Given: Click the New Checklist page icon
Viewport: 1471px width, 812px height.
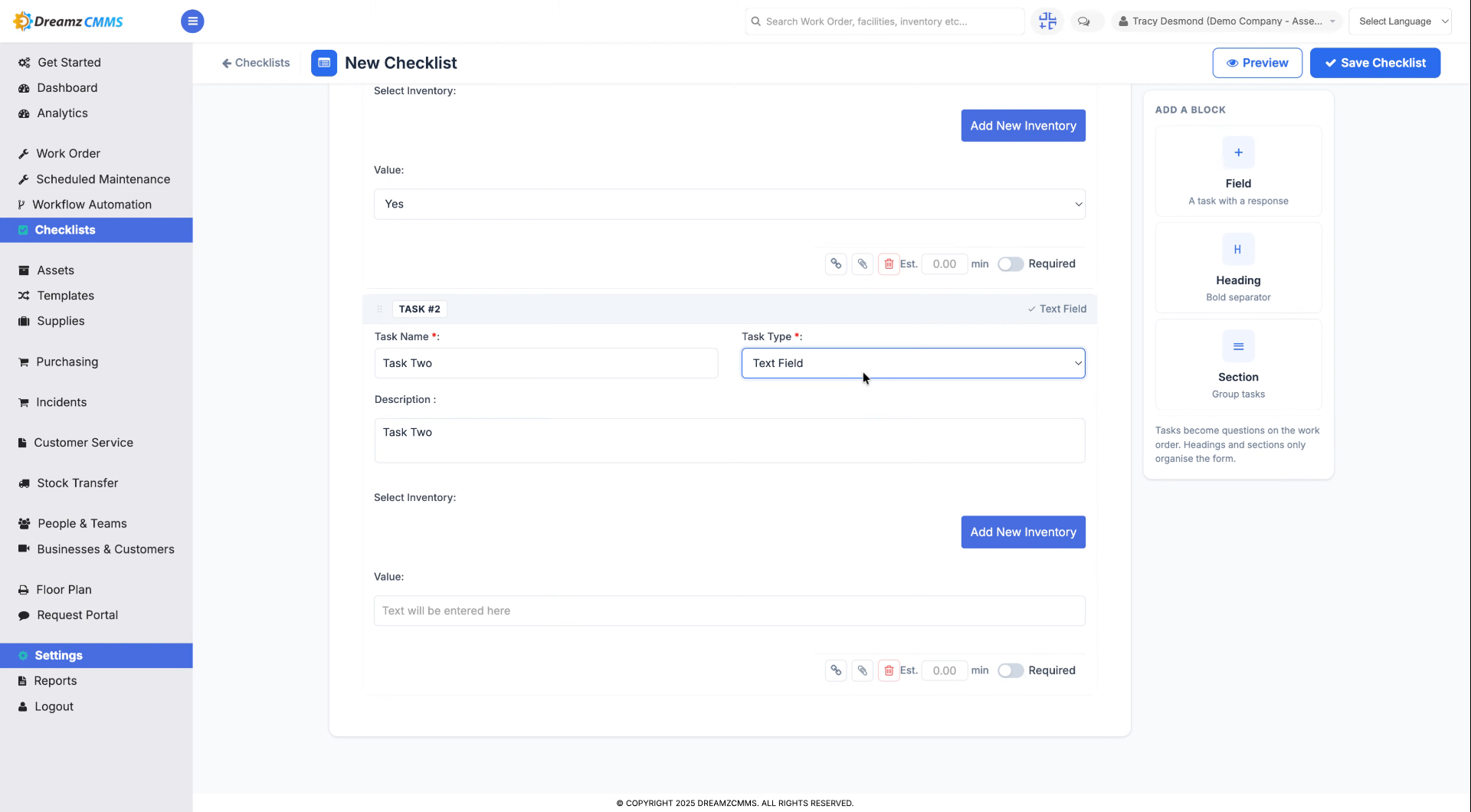Looking at the screenshot, I should [x=324, y=63].
